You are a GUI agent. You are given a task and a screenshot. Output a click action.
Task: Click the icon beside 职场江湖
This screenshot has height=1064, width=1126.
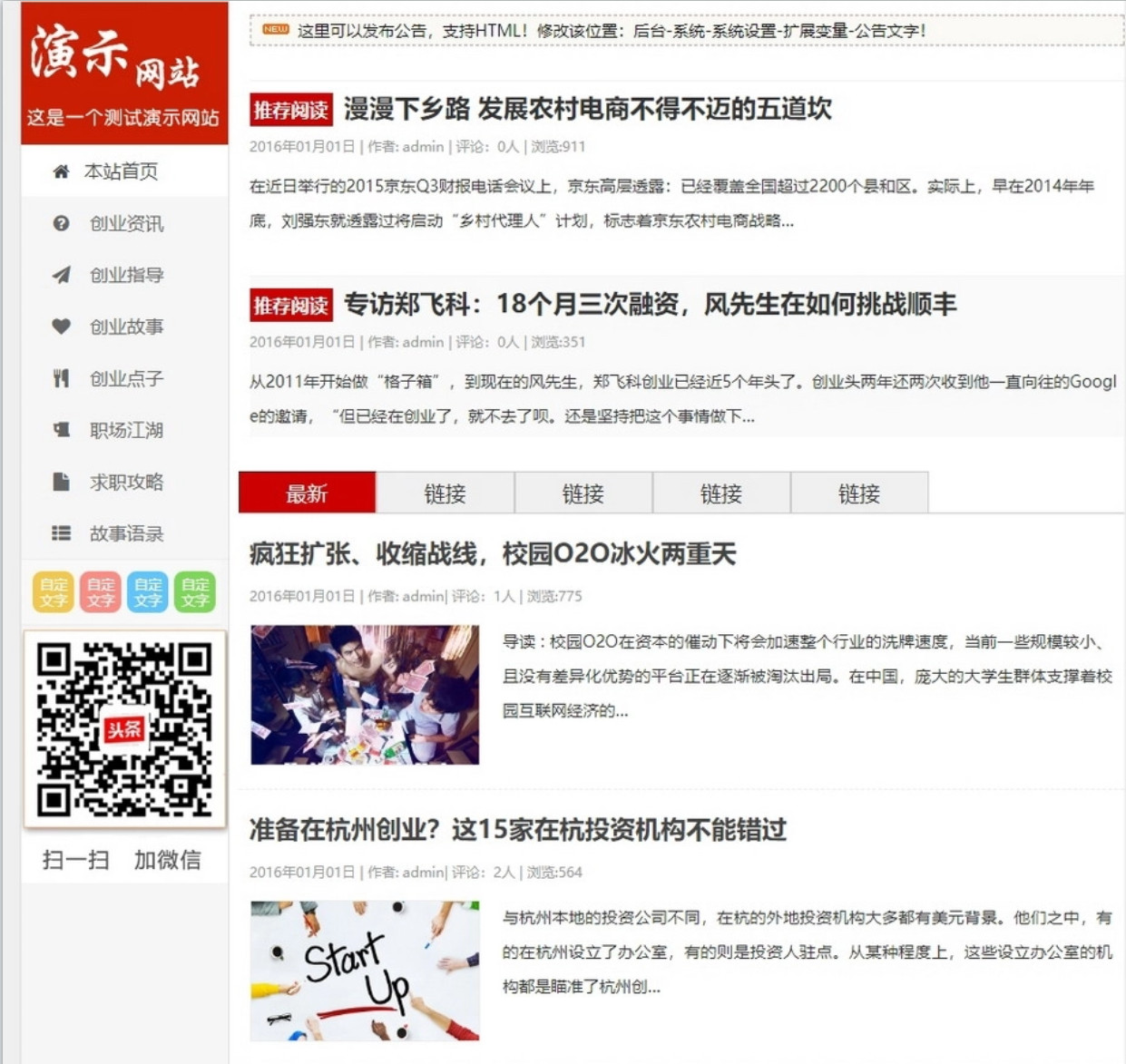[x=61, y=430]
